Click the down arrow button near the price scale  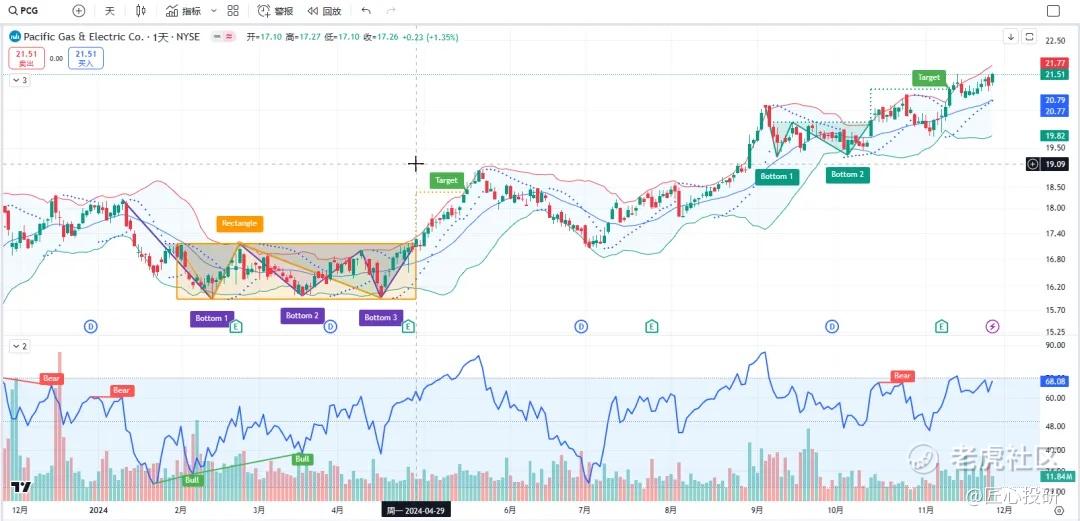coord(1011,37)
